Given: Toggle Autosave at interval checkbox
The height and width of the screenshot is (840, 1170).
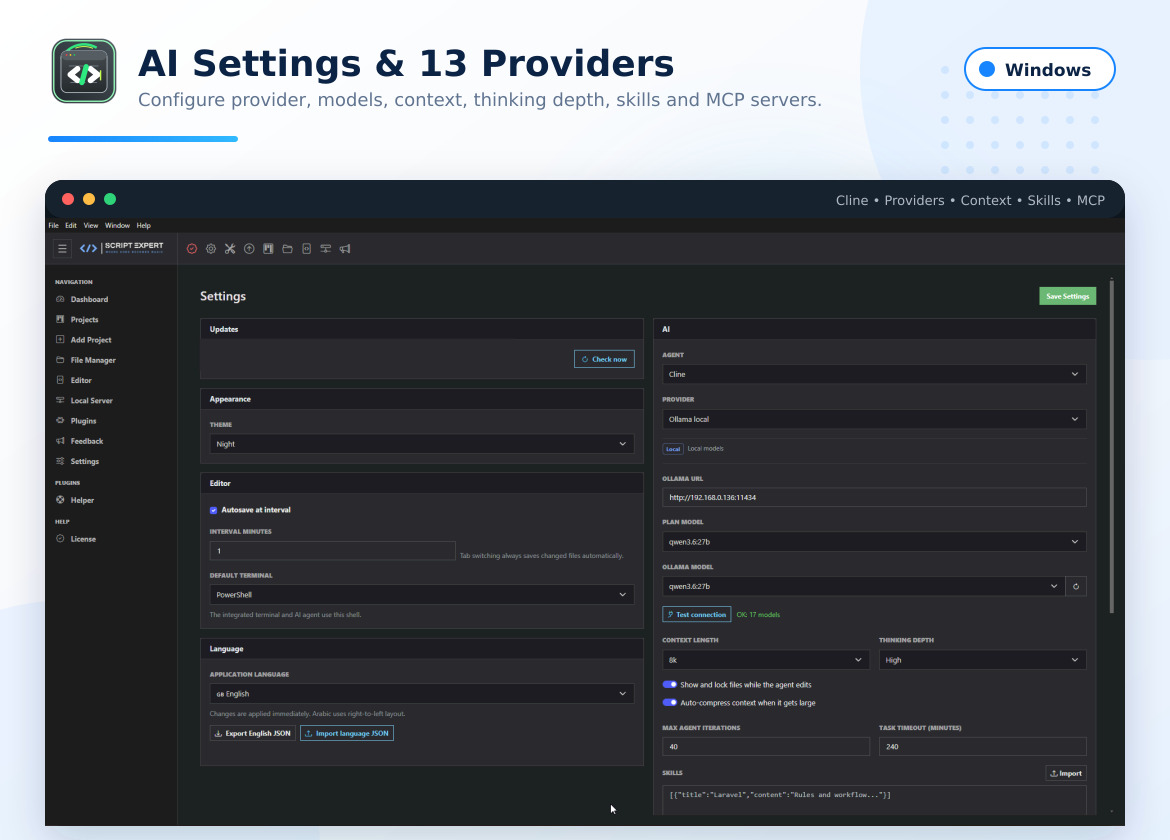Looking at the screenshot, I should point(213,510).
